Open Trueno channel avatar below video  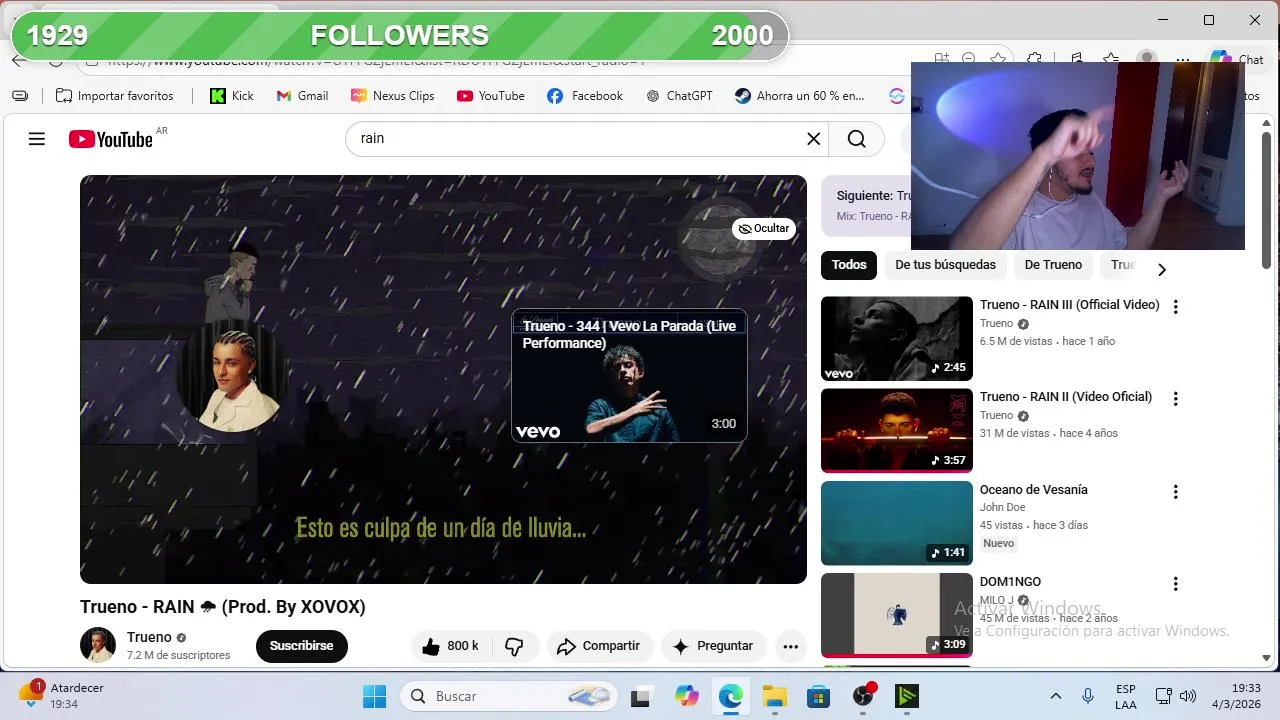pyautogui.click(x=98, y=645)
